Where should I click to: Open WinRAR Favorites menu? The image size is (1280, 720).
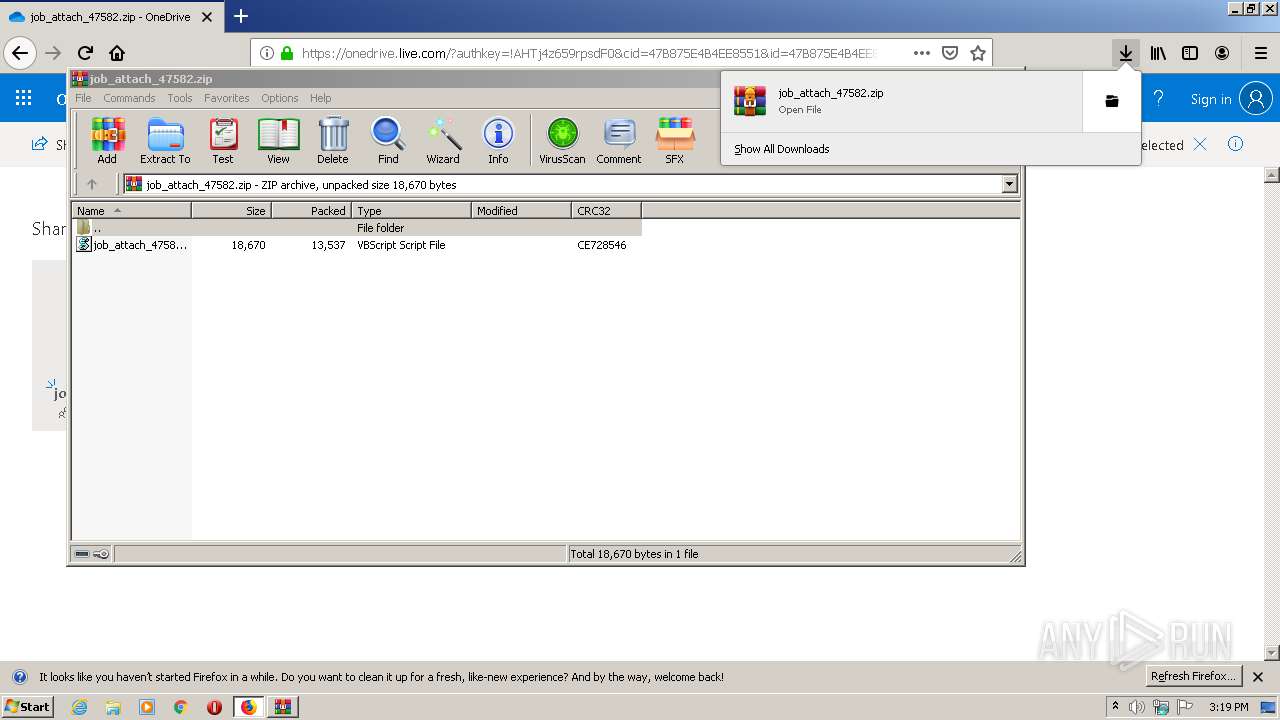click(227, 98)
